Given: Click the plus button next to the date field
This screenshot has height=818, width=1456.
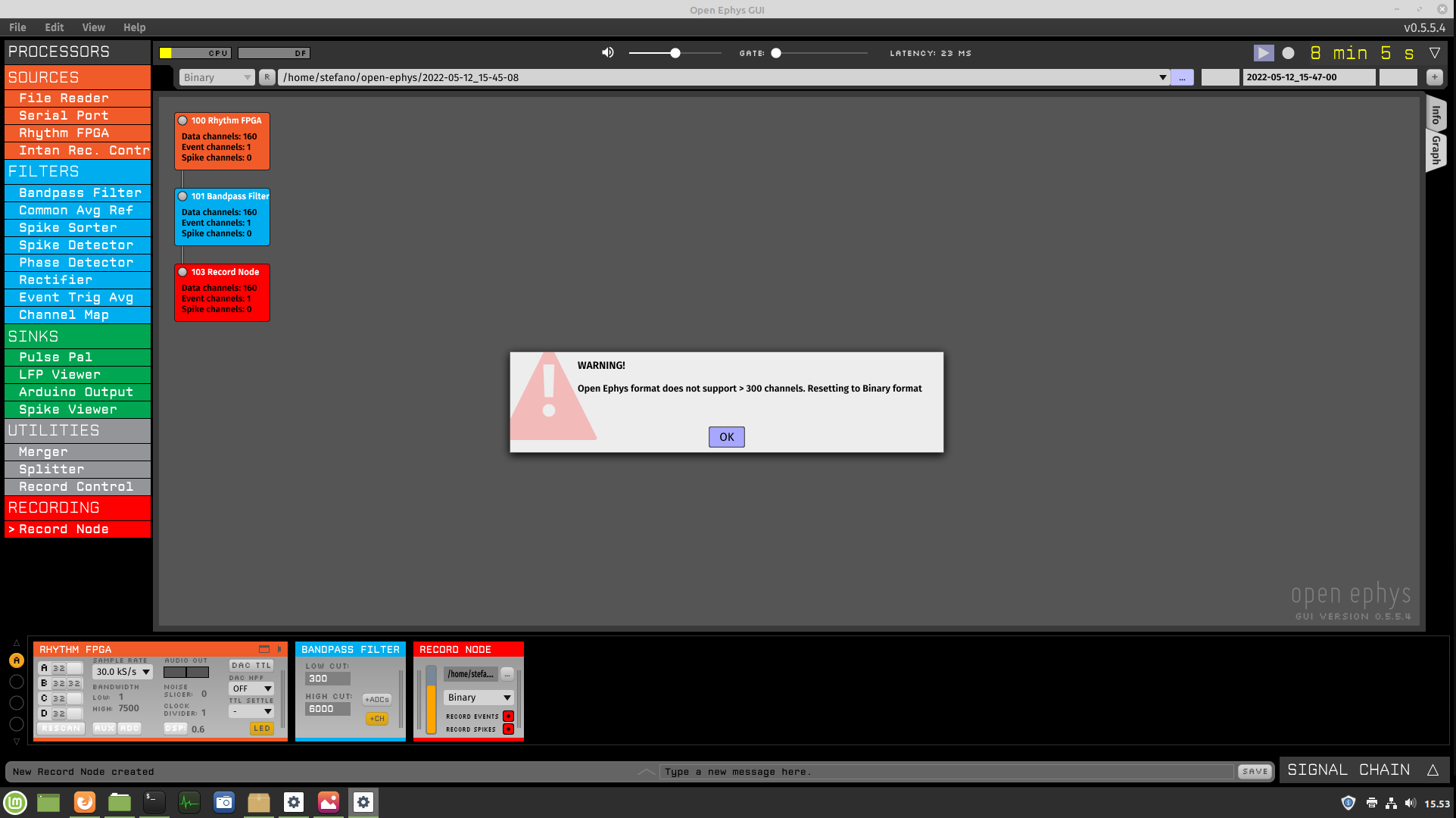Looking at the screenshot, I should pos(1434,77).
